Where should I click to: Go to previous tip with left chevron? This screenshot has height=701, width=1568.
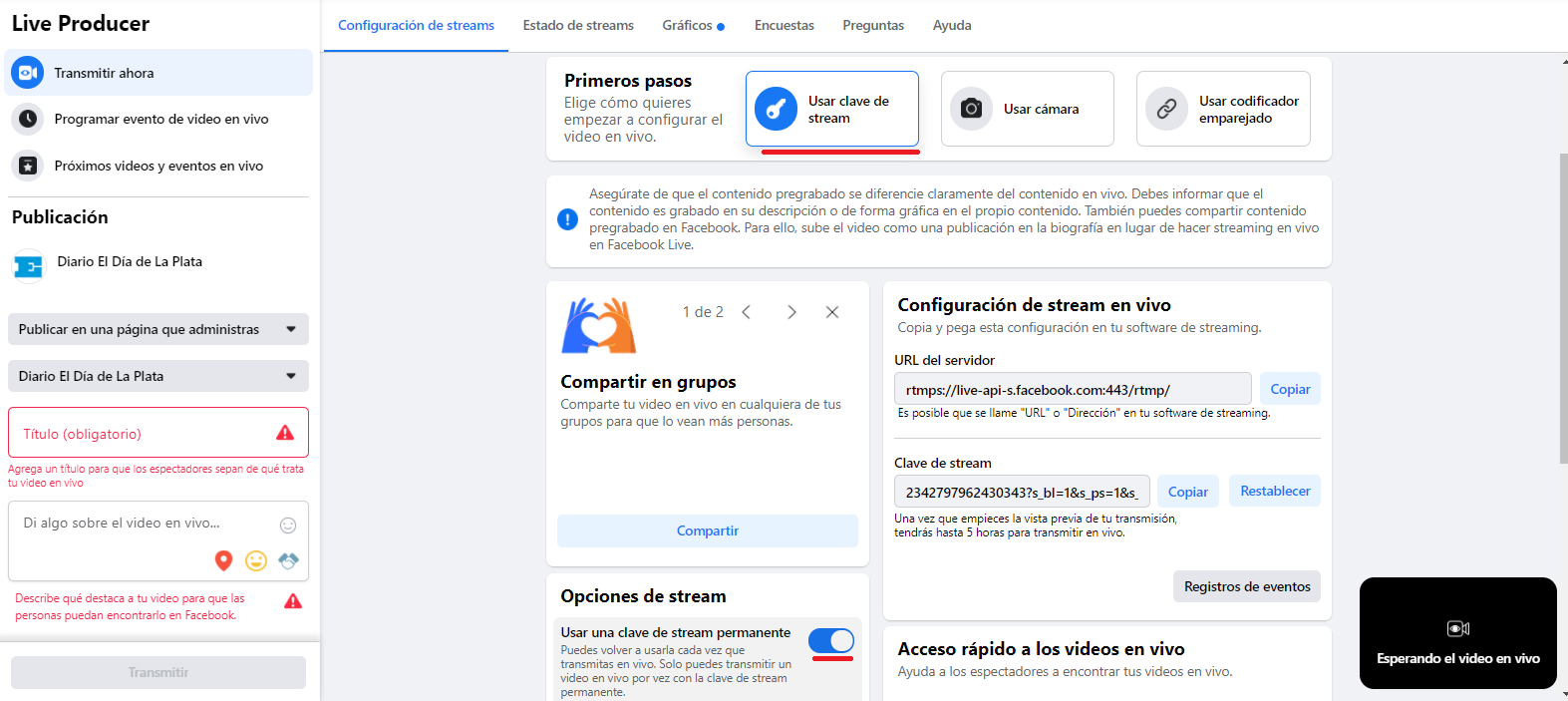tap(746, 312)
